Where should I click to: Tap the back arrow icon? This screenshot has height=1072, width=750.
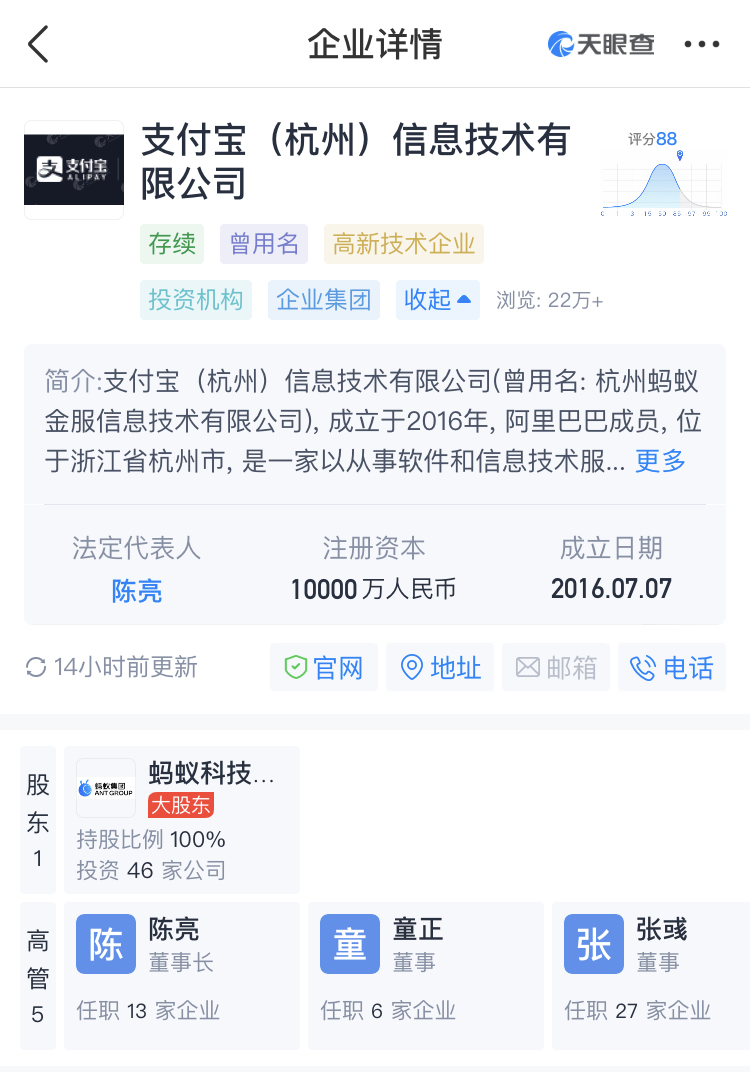point(38,44)
